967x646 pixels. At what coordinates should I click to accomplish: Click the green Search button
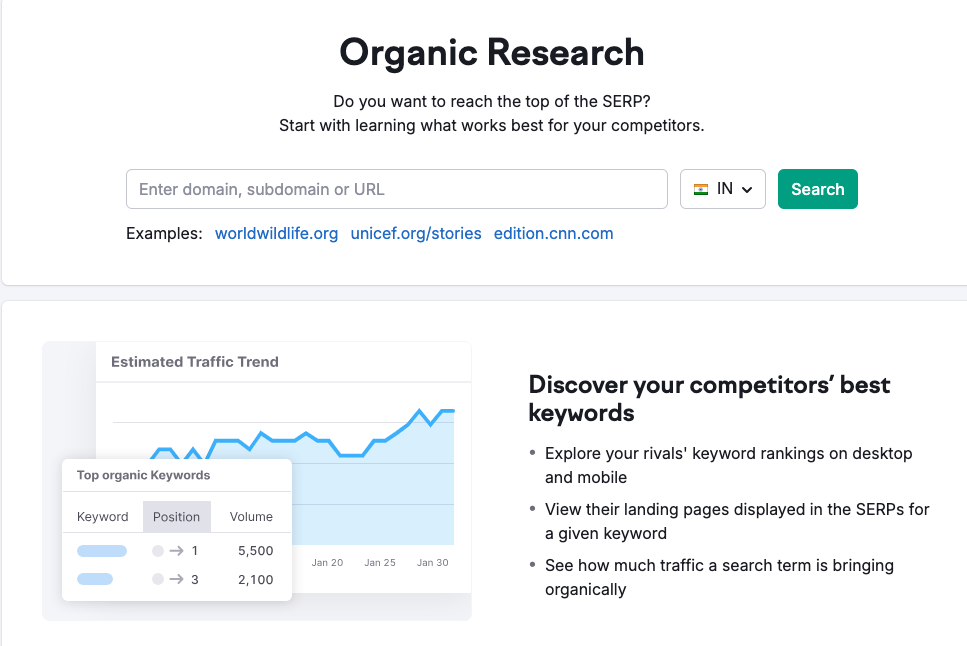coord(817,188)
